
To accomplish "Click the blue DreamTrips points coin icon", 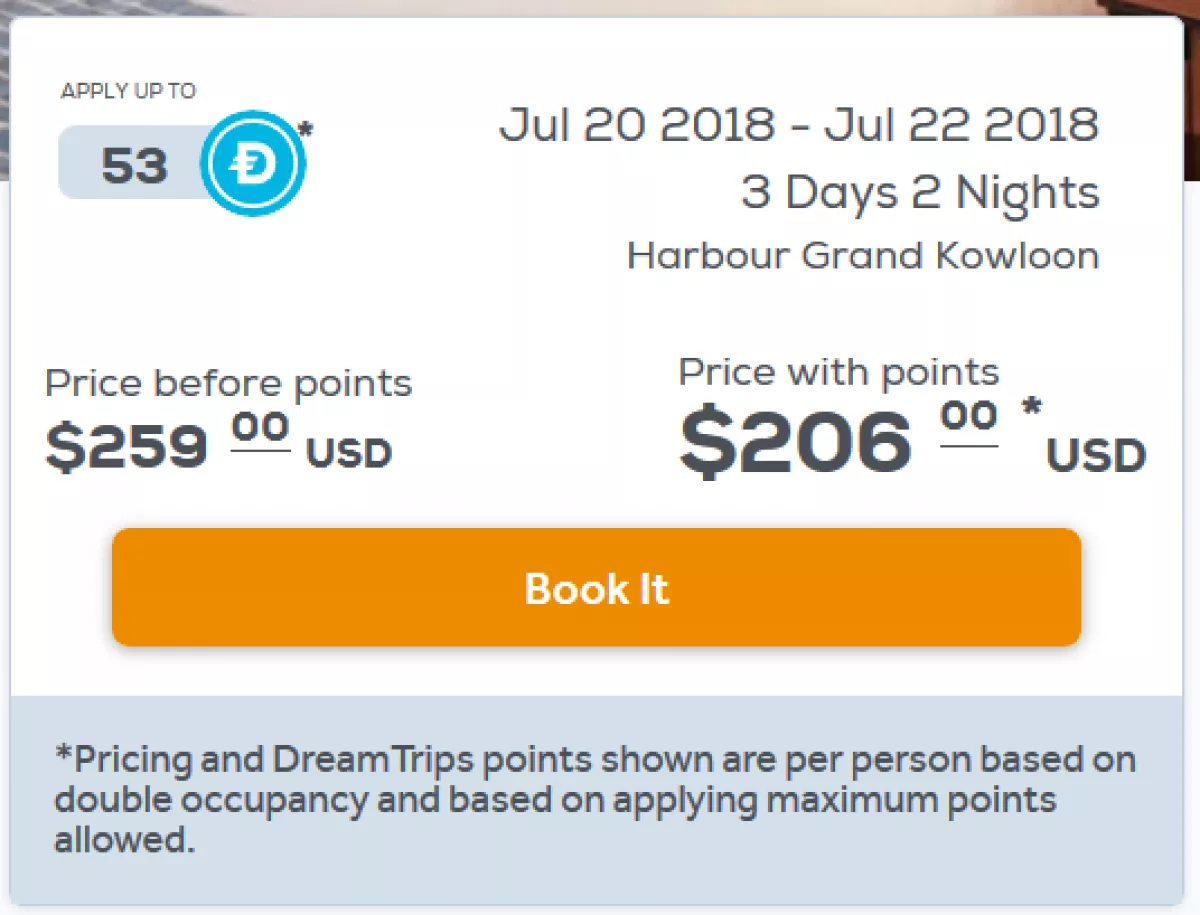I will (x=253, y=163).
